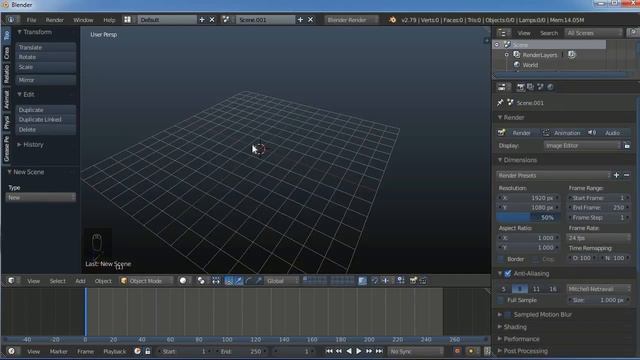
Task: Click the Rotate button in tool shelf
Action: click(x=46, y=57)
